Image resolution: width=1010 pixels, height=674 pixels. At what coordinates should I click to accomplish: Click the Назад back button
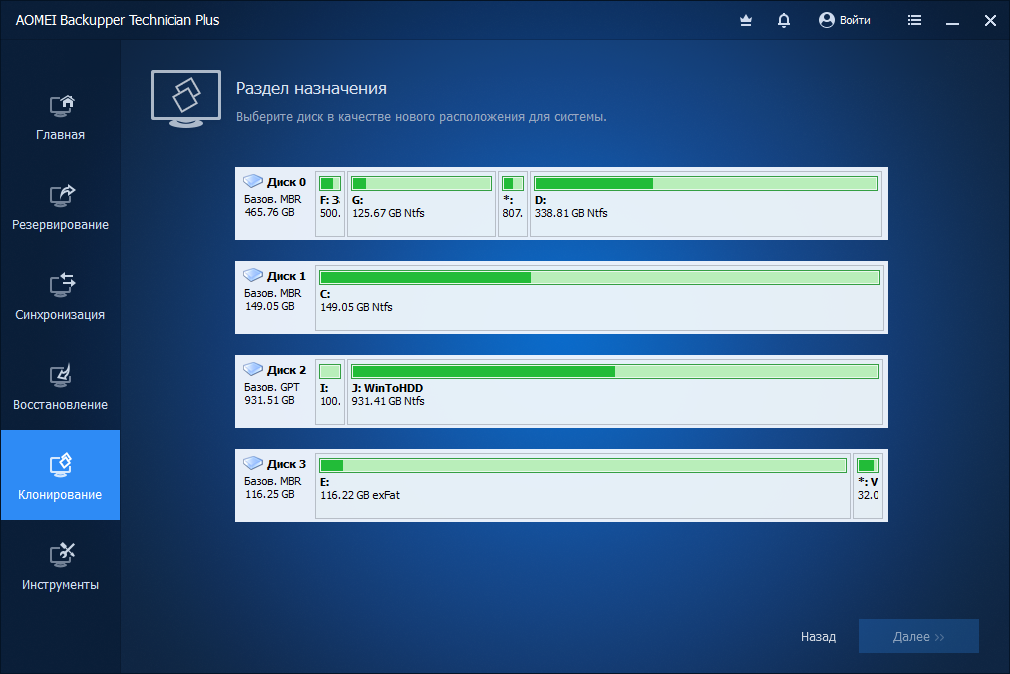pyautogui.click(x=818, y=637)
